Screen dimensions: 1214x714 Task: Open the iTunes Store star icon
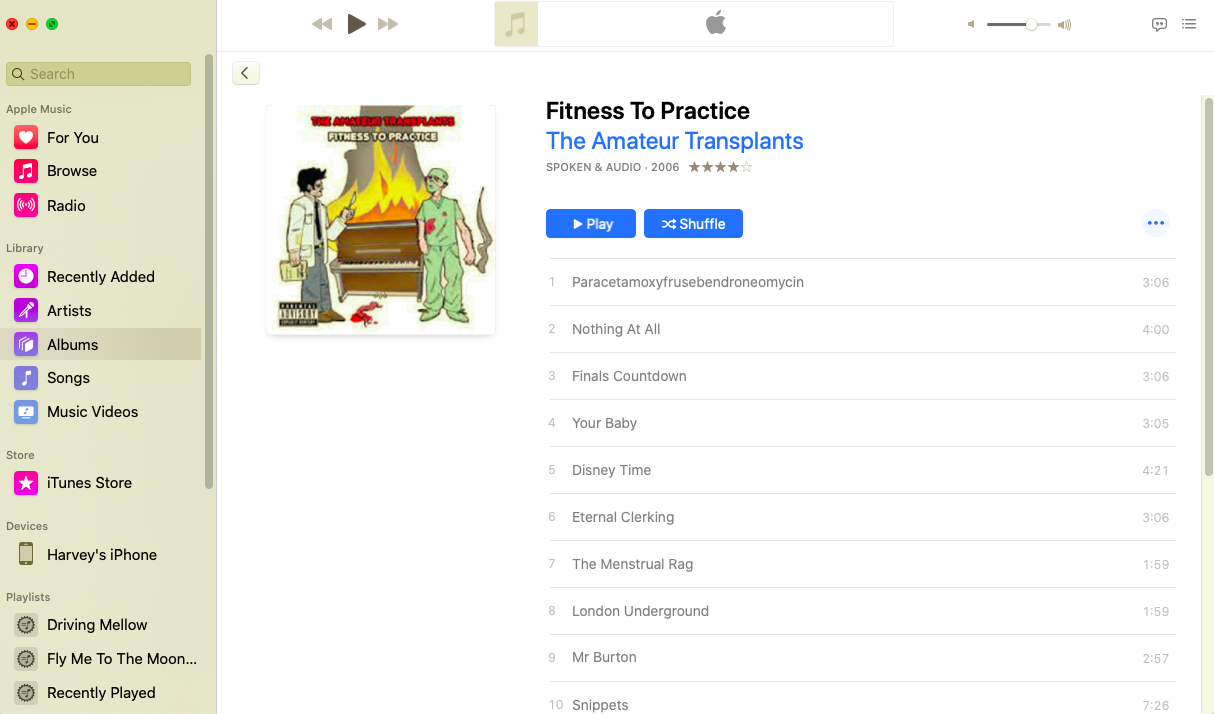coord(26,483)
